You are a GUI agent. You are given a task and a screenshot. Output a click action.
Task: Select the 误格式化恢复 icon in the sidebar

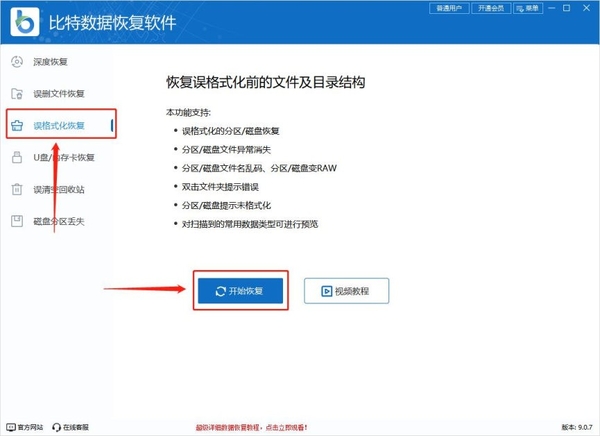(17, 125)
